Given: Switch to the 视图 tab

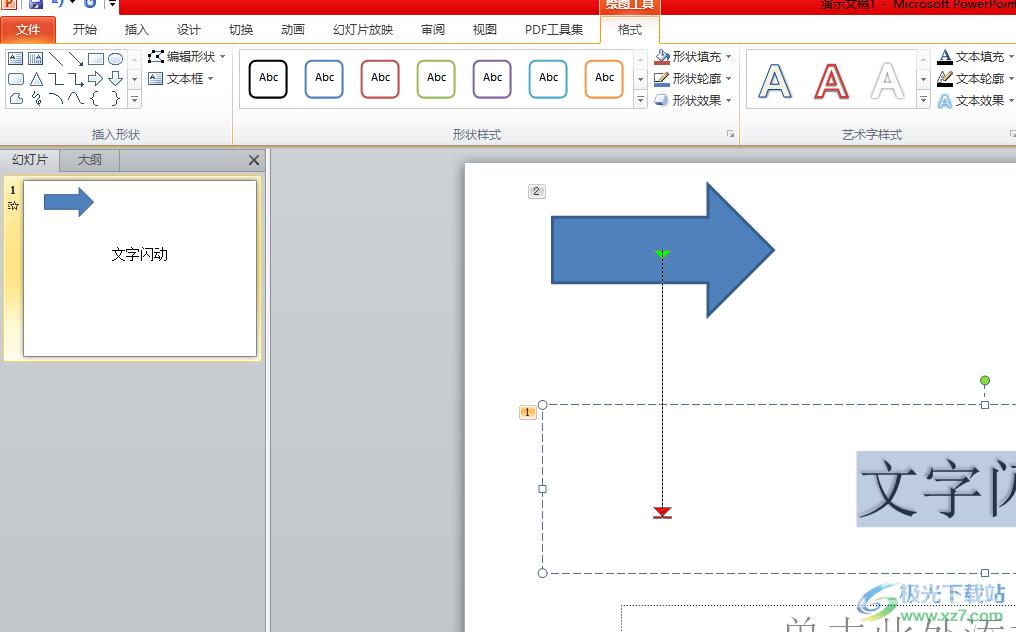Looking at the screenshot, I should (485, 30).
